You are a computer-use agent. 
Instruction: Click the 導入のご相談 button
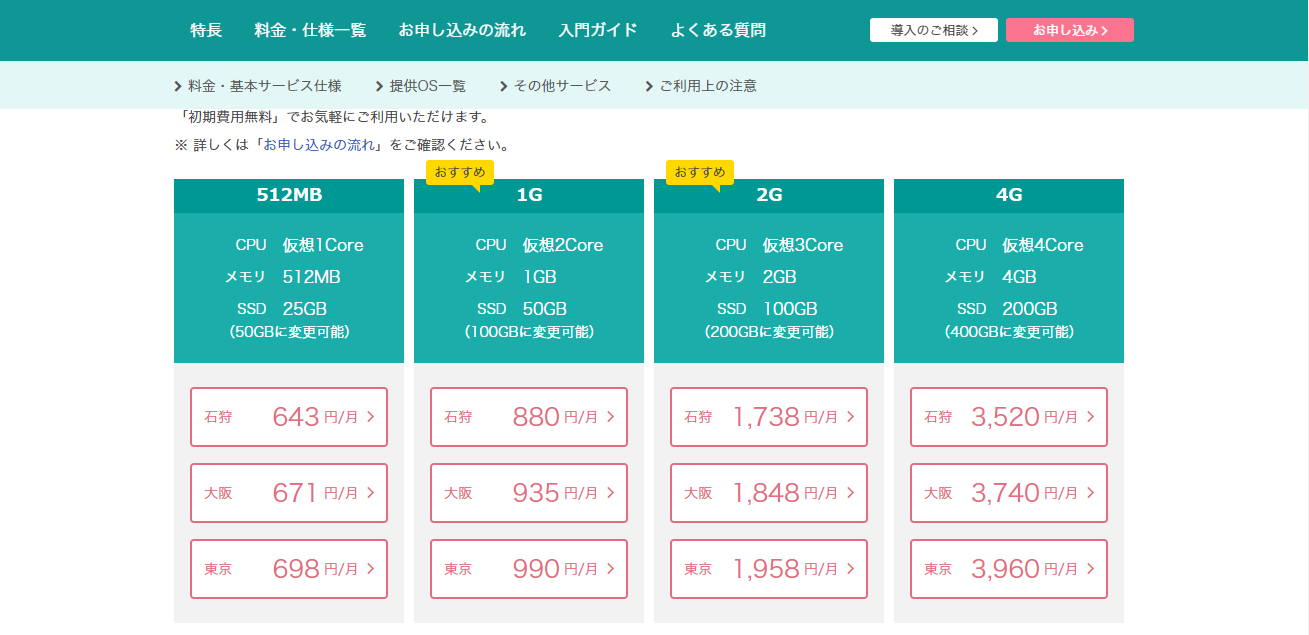coord(933,29)
